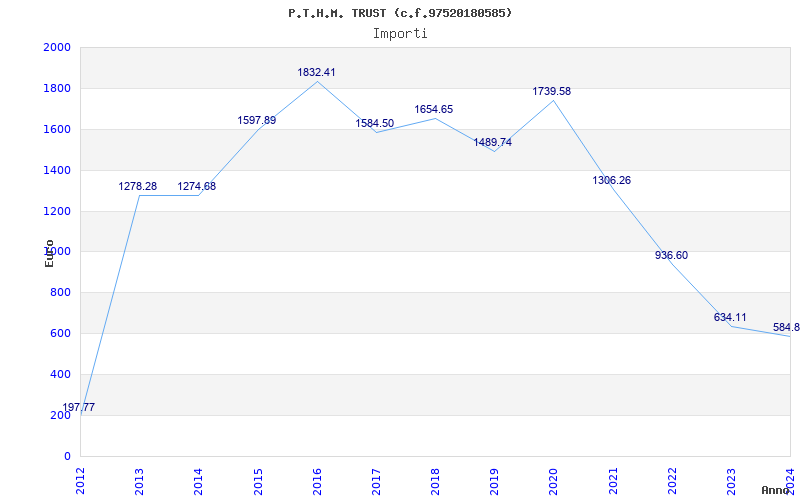Click the 1306.26 data label
This screenshot has height=500, width=800.
pyautogui.click(x=611, y=180)
